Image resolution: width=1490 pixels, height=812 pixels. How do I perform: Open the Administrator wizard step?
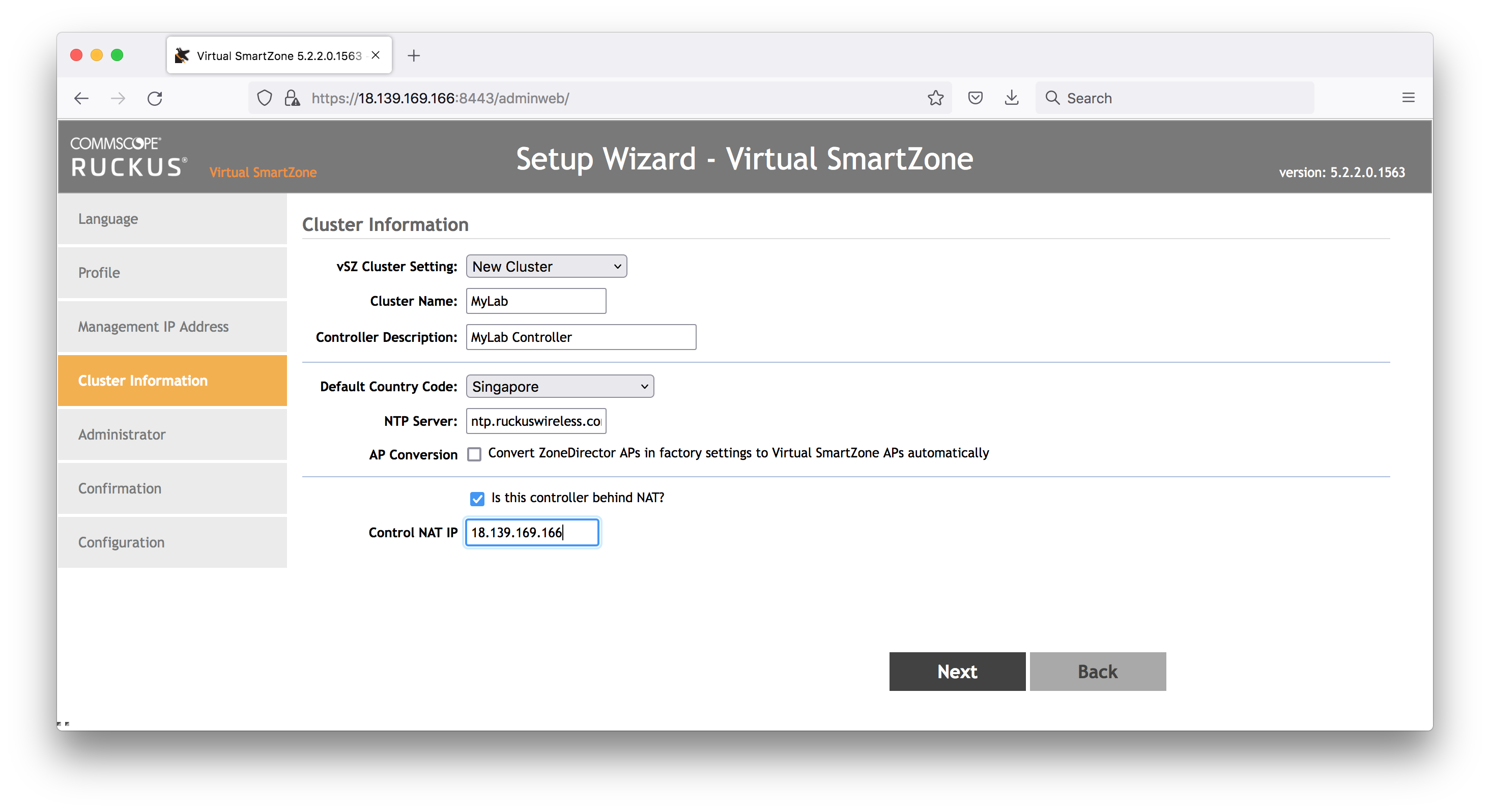point(173,434)
